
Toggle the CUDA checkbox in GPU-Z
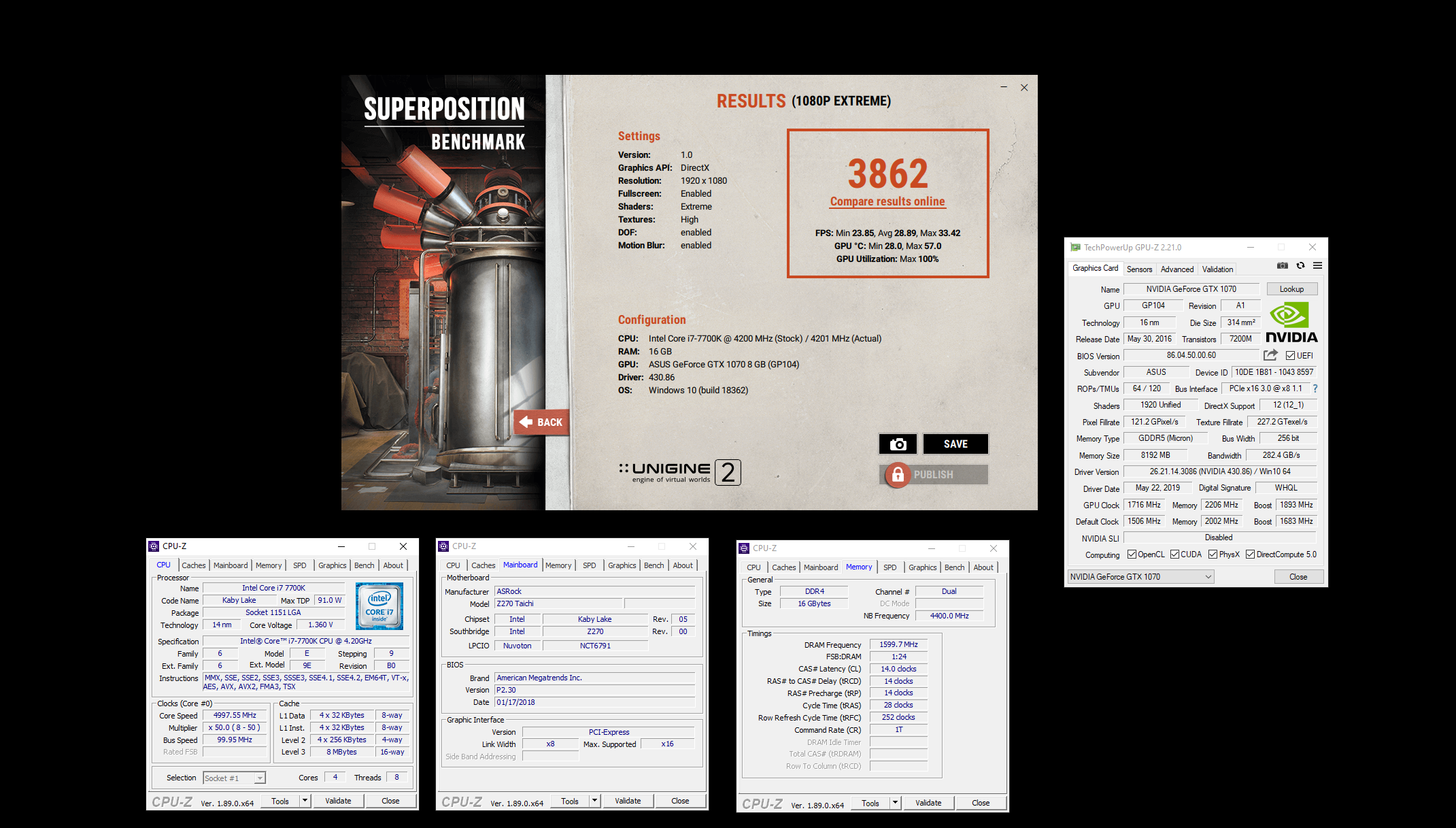[1174, 554]
